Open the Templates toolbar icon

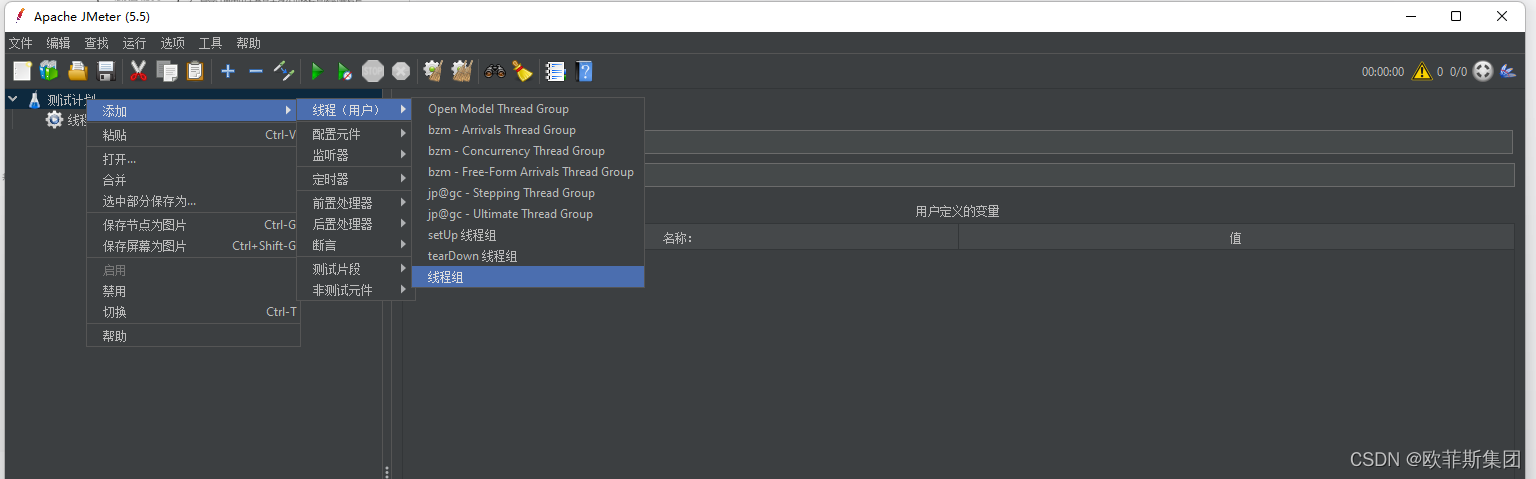click(49, 71)
